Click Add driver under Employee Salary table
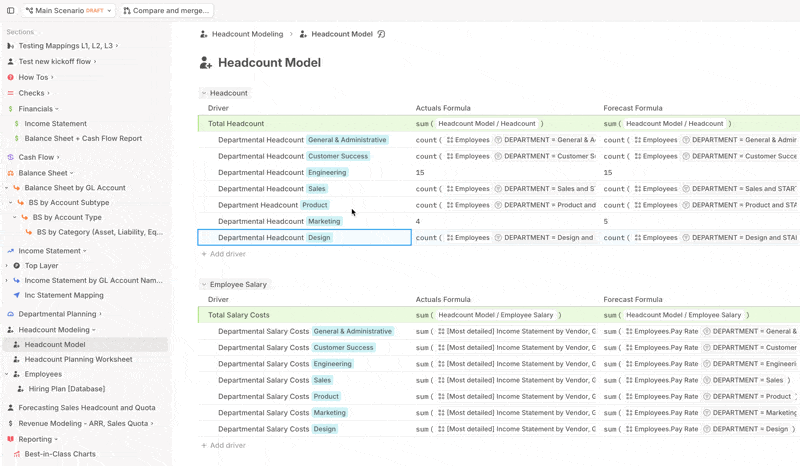This screenshot has height=466, width=800. [223, 446]
